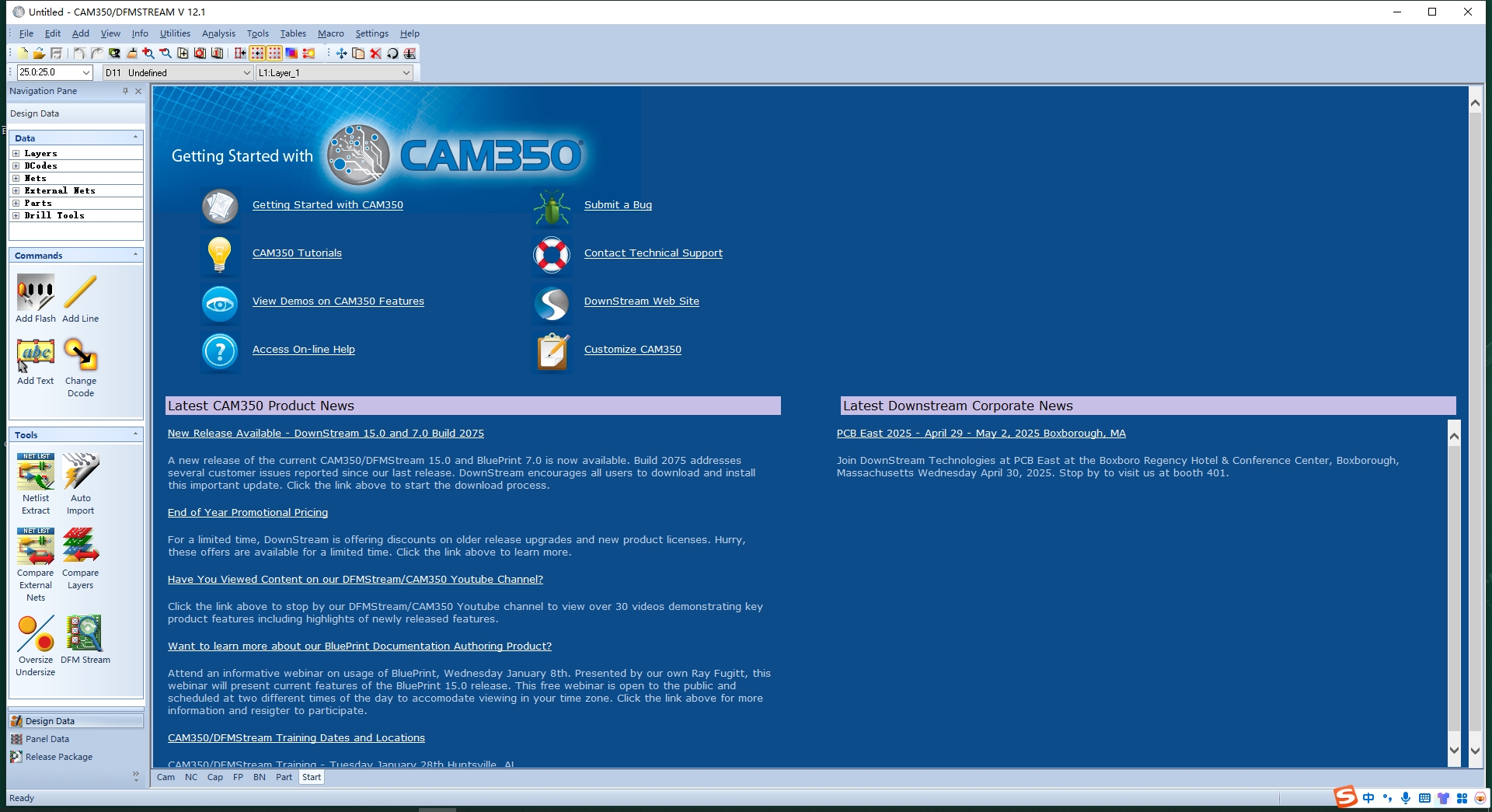1492x812 pixels.
Task: Open the grid size 25.0:25.0 dropdown
Action: click(85, 72)
